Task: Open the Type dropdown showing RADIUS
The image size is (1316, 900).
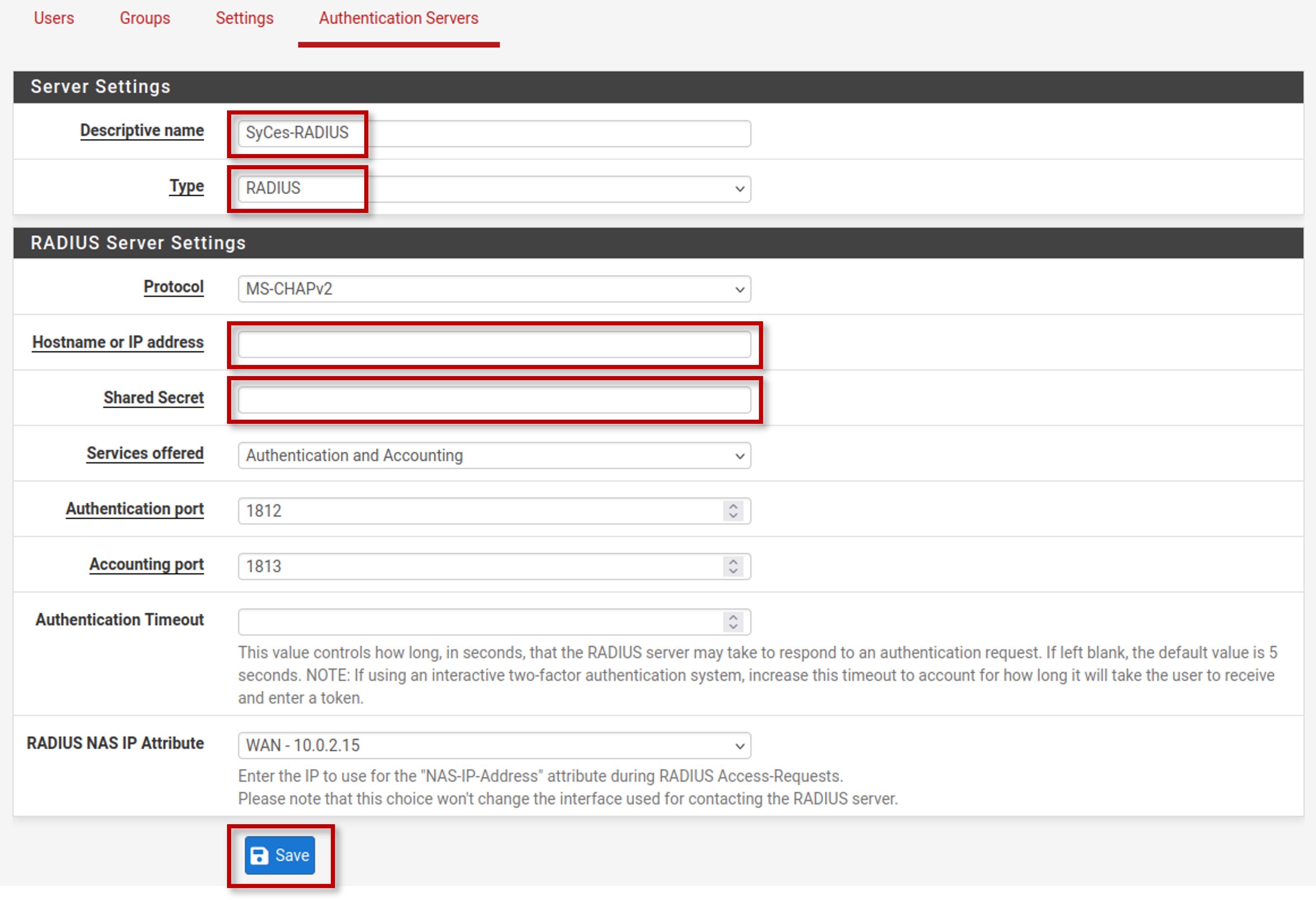Action: 494,189
